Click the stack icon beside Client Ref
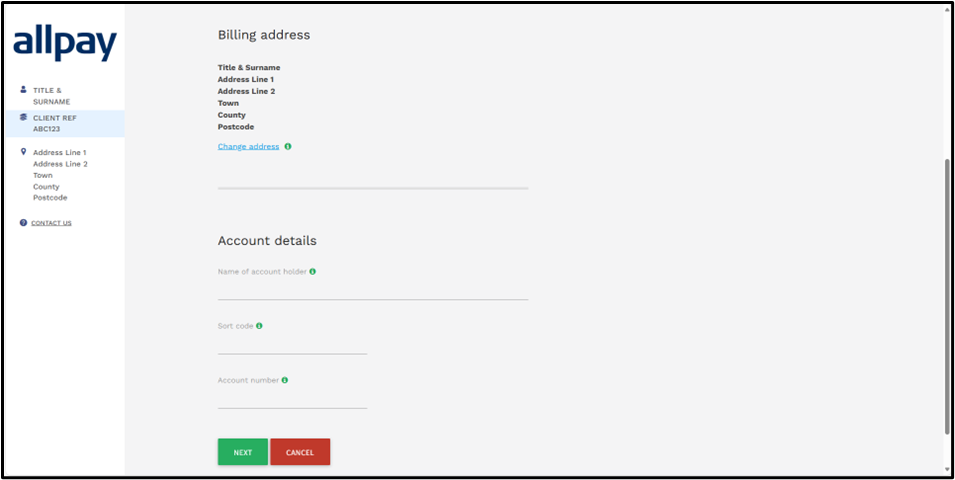The width and height of the screenshot is (955, 480). click(x=23, y=117)
